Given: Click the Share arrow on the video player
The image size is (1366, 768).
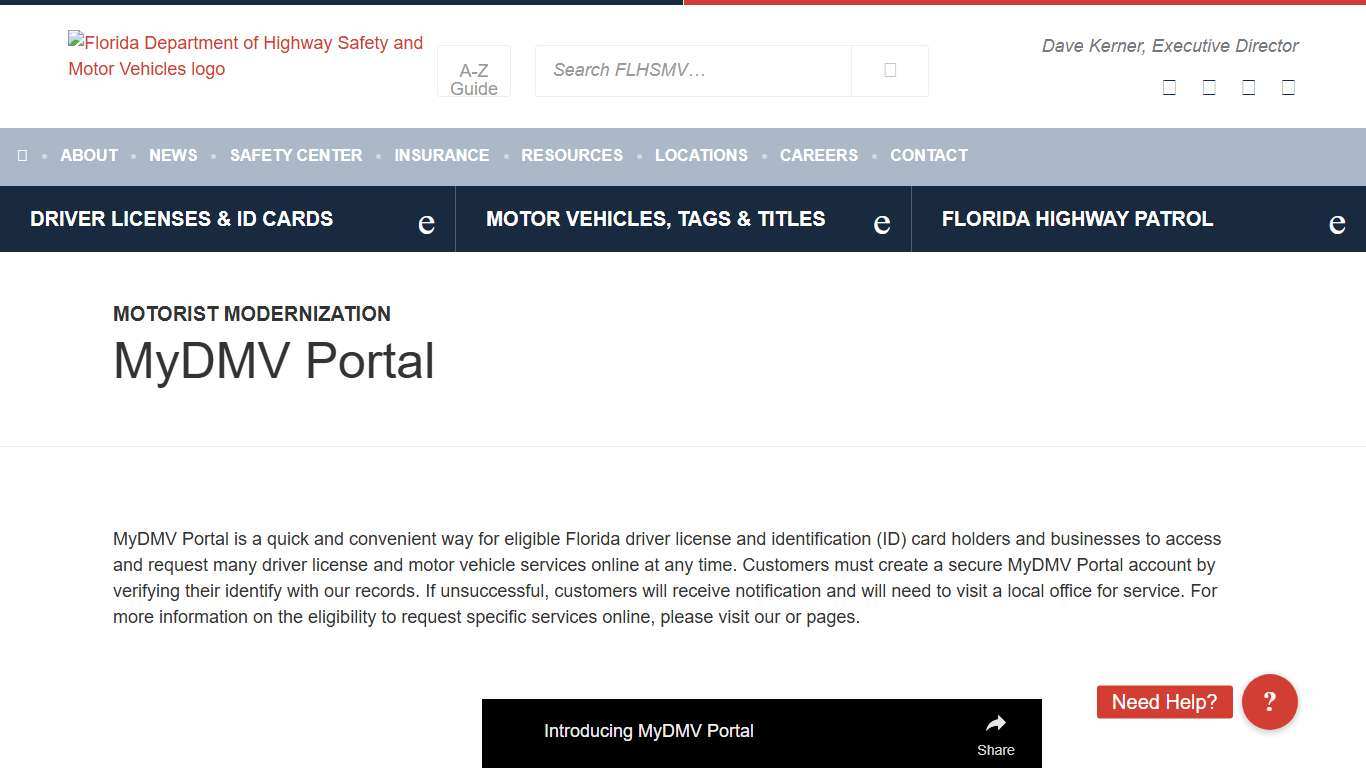Looking at the screenshot, I should [x=995, y=722].
